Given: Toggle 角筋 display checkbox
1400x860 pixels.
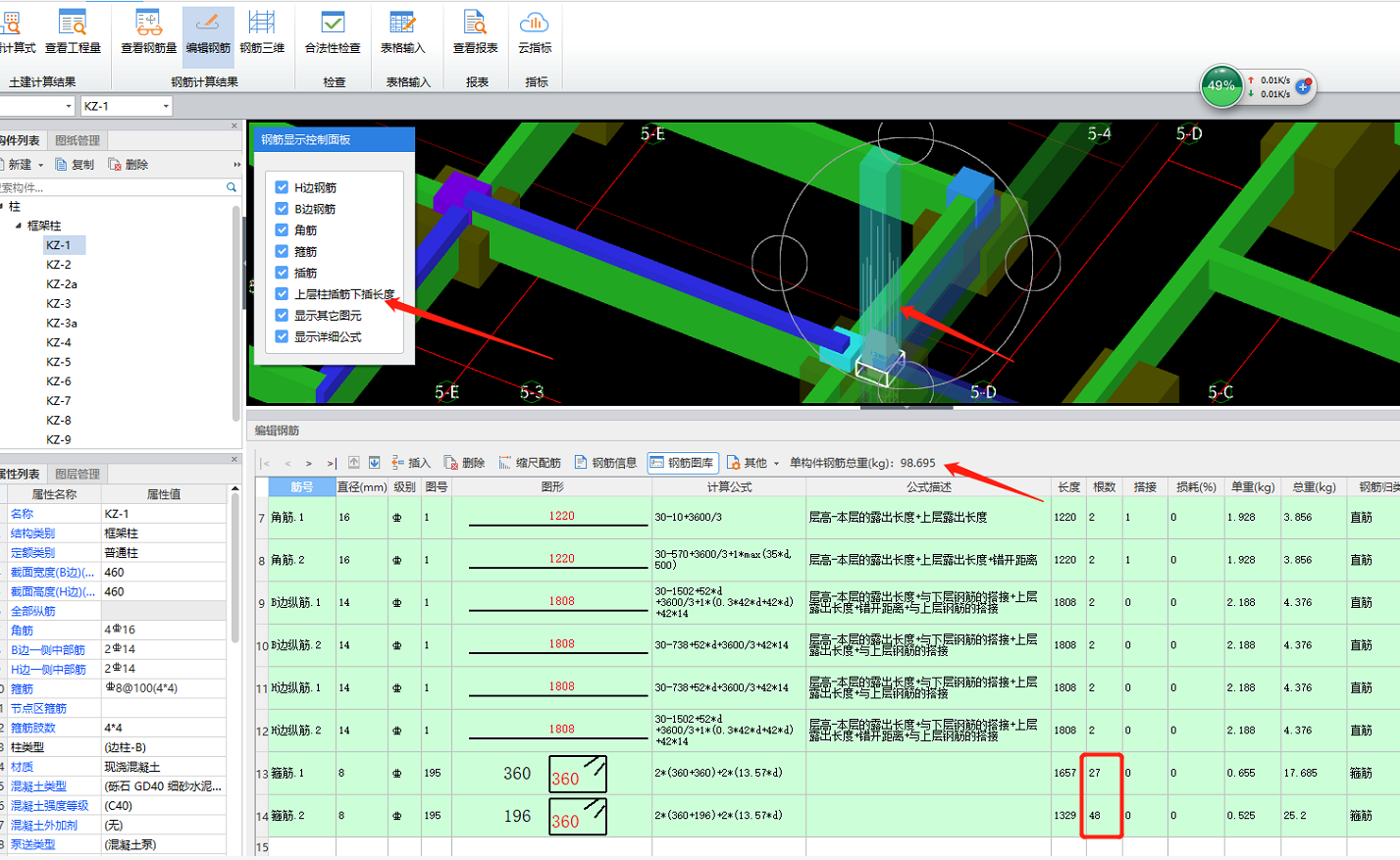Looking at the screenshot, I should point(282,230).
